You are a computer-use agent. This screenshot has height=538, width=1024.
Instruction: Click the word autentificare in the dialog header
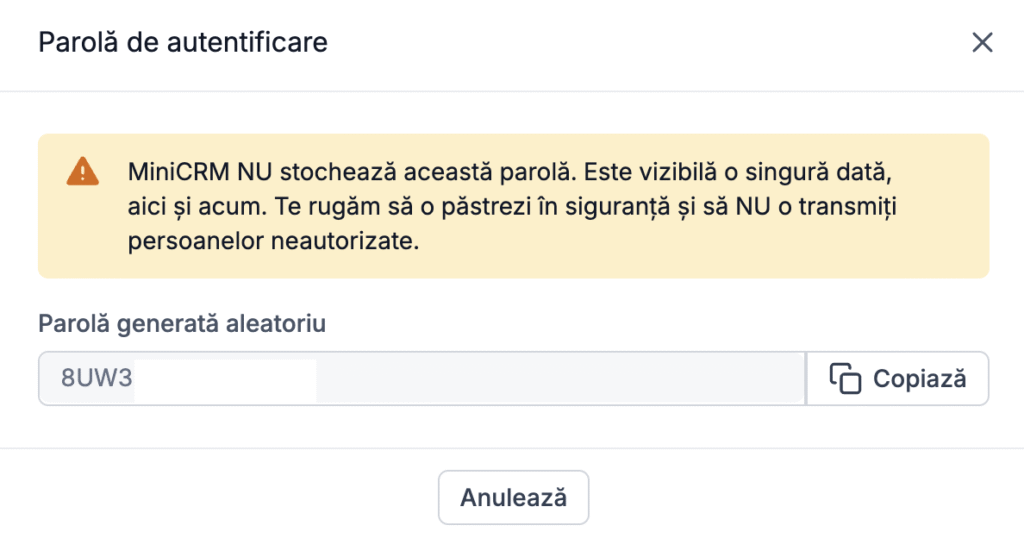pyautogui.click(x=247, y=42)
